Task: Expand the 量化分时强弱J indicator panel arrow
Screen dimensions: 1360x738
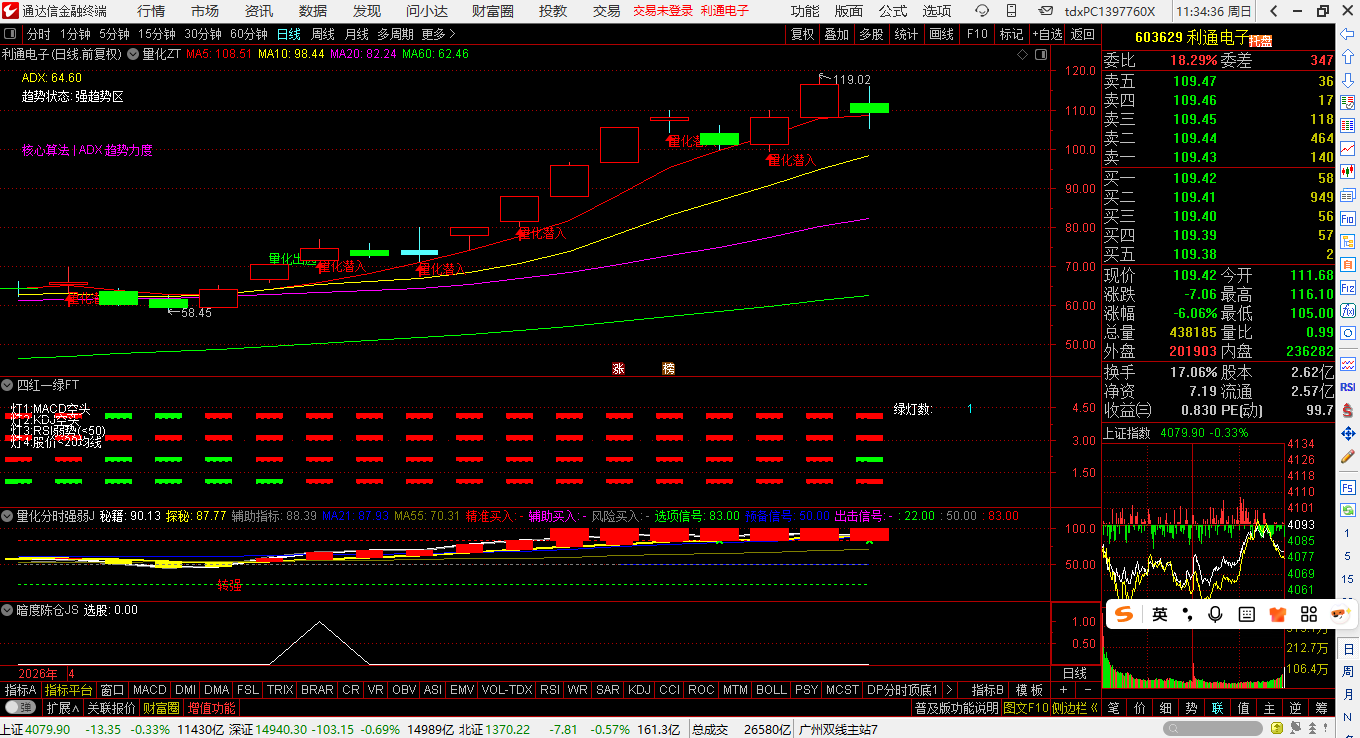Action: tap(8, 516)
